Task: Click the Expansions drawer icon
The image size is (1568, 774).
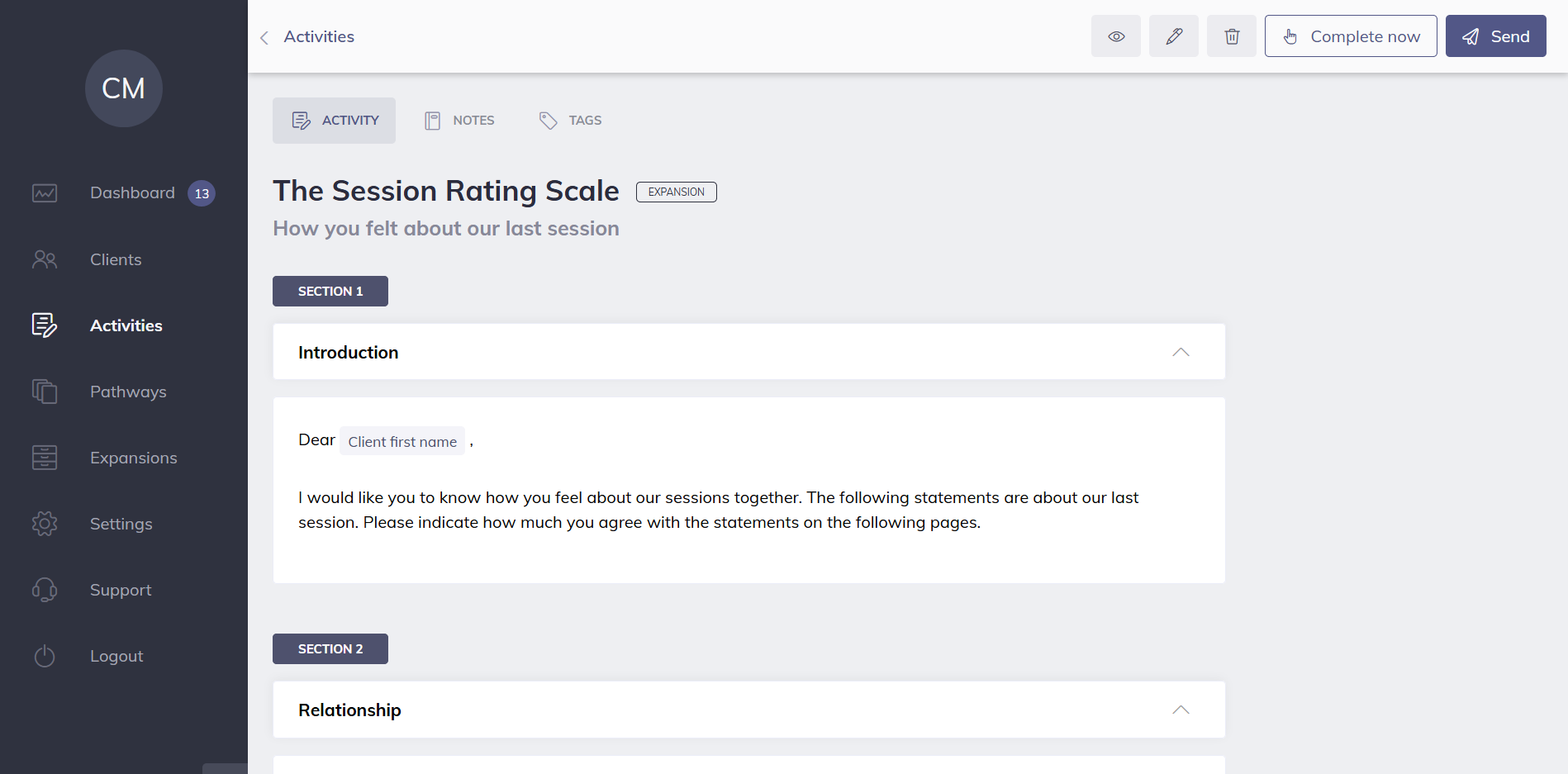Action: point(45,458)
